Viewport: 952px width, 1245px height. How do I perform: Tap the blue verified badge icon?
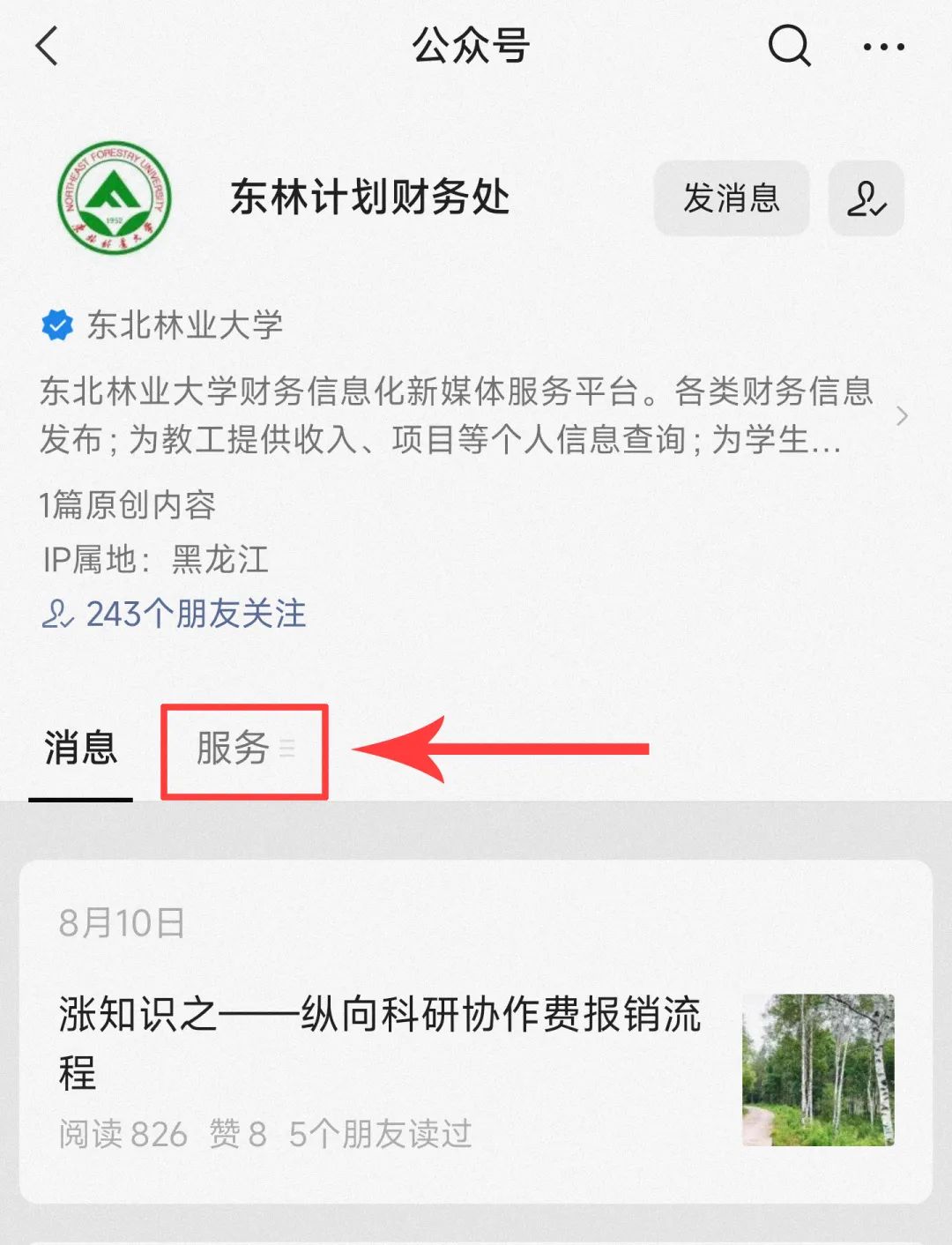click(58, 325)
